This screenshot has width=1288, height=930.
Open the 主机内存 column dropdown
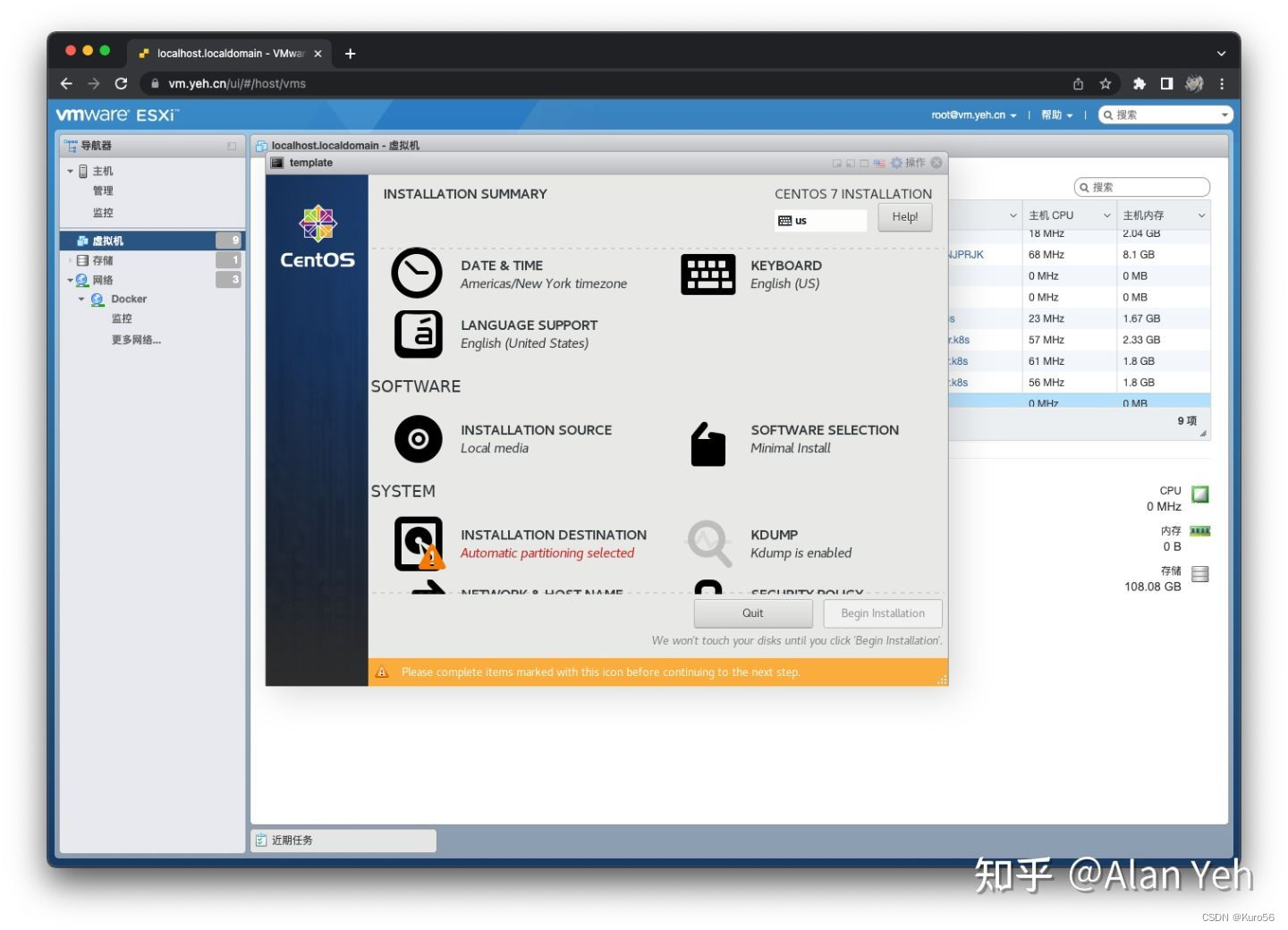tap(1201, 216)
